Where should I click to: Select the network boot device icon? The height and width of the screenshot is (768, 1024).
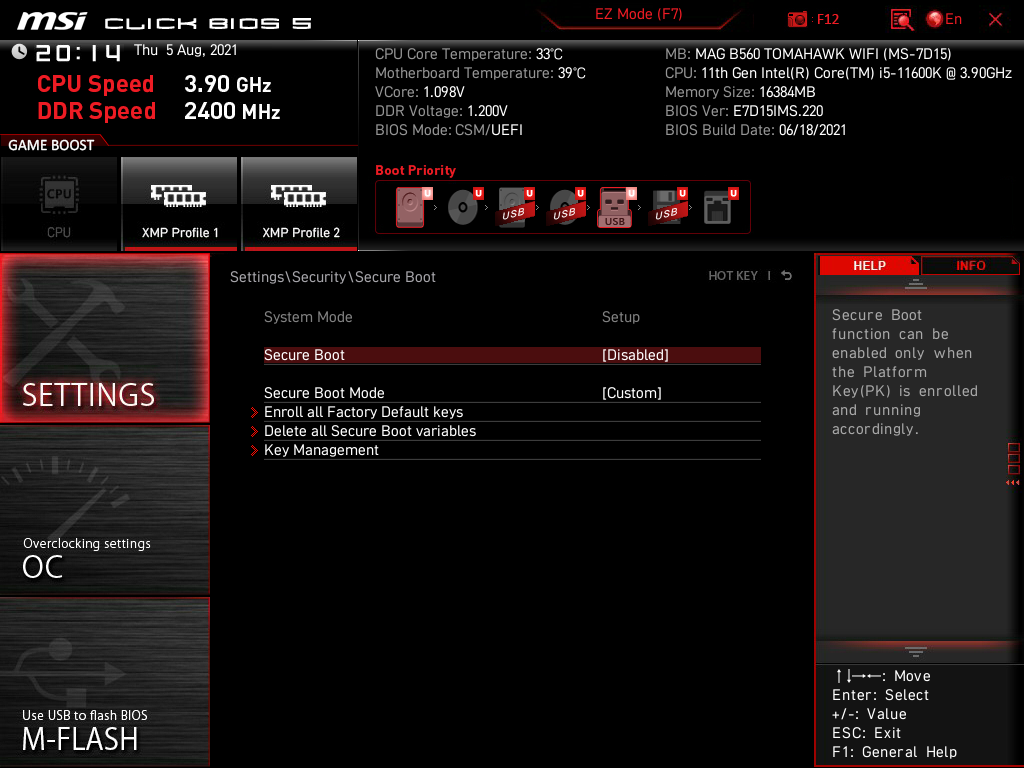pyautogui.click(x=720, y=207)
